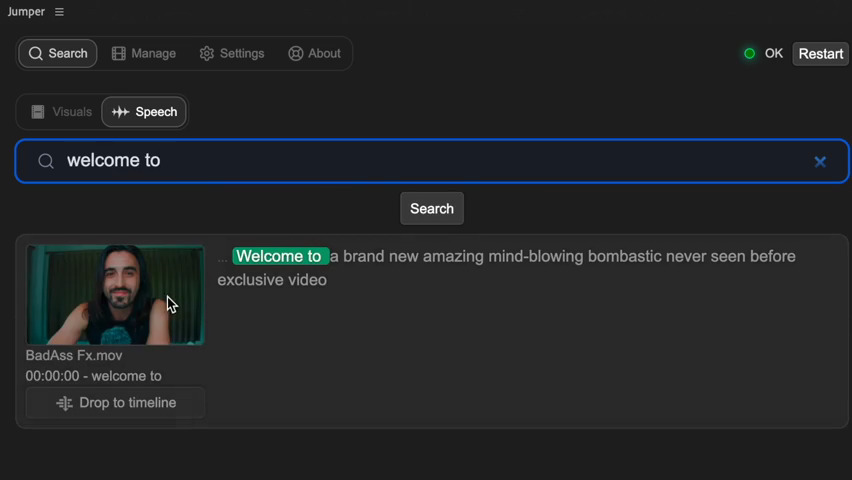852x480 pixels.
Task: Click the Jumper panel title
Action: tap(26, 12)
